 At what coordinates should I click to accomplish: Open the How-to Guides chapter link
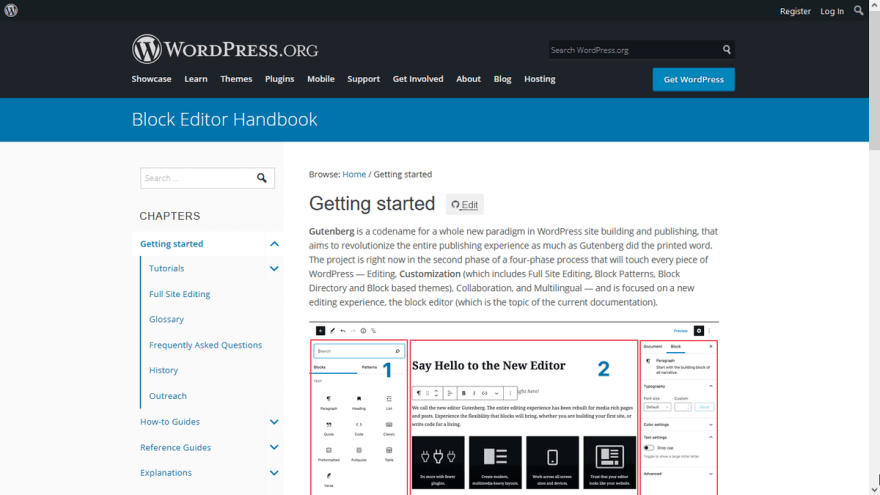pyautogui.click(x=170, y=422)
